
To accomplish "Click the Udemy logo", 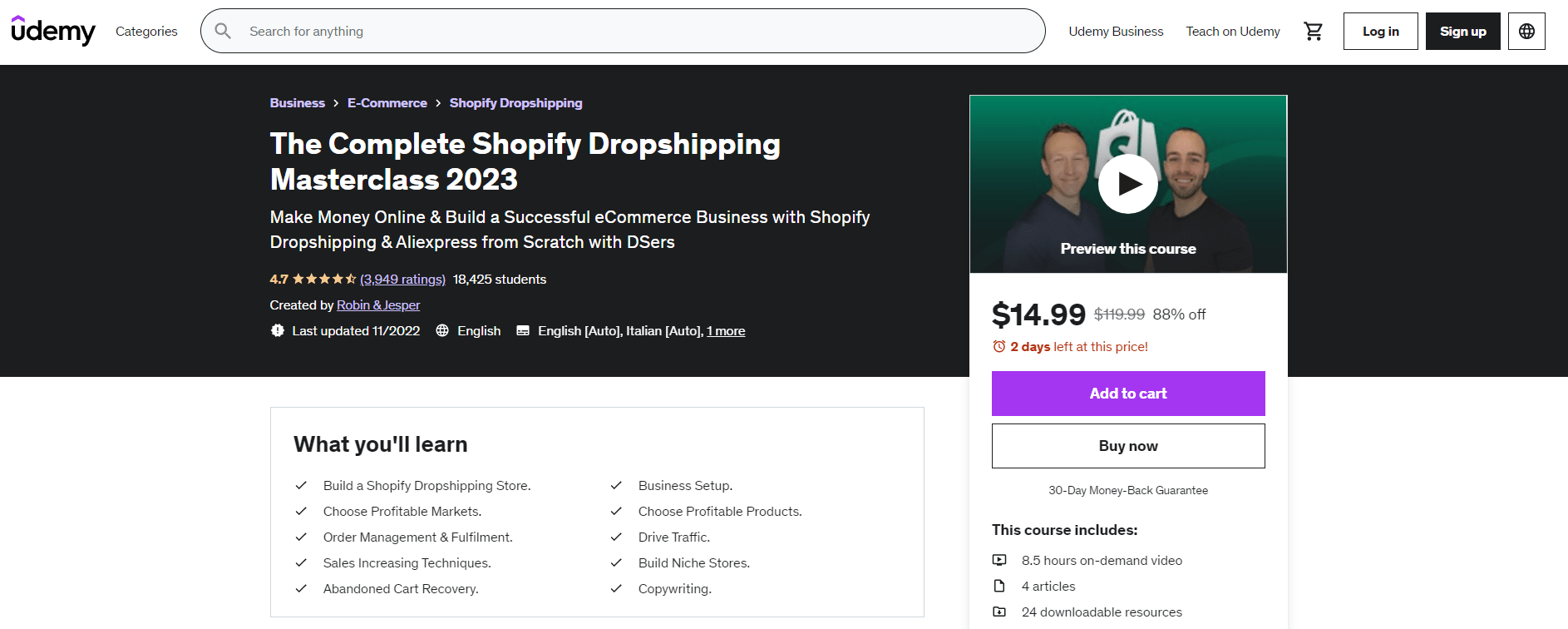I will tap(52, 31).
